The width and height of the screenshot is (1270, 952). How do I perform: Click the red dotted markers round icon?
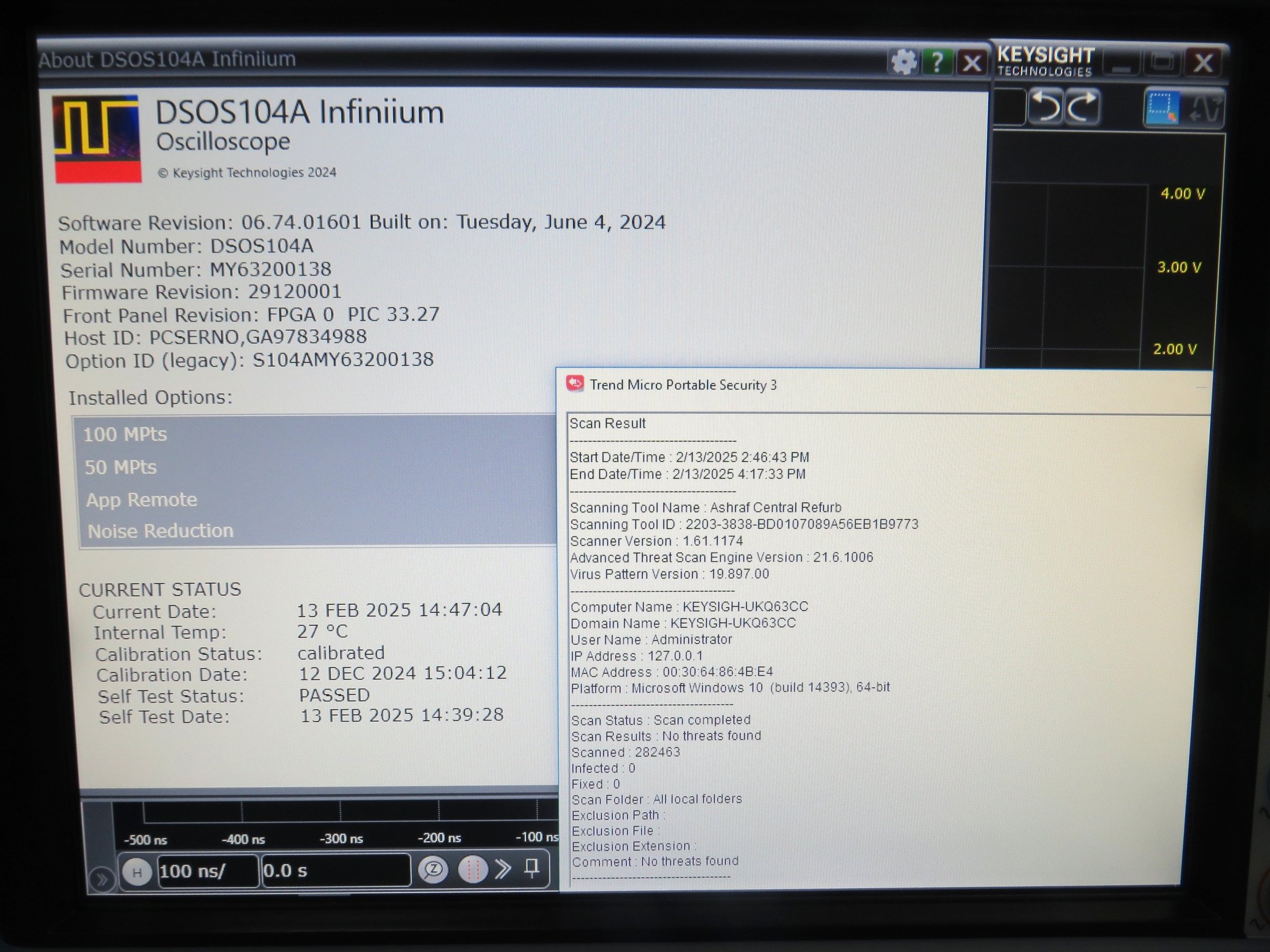point(473,869)
